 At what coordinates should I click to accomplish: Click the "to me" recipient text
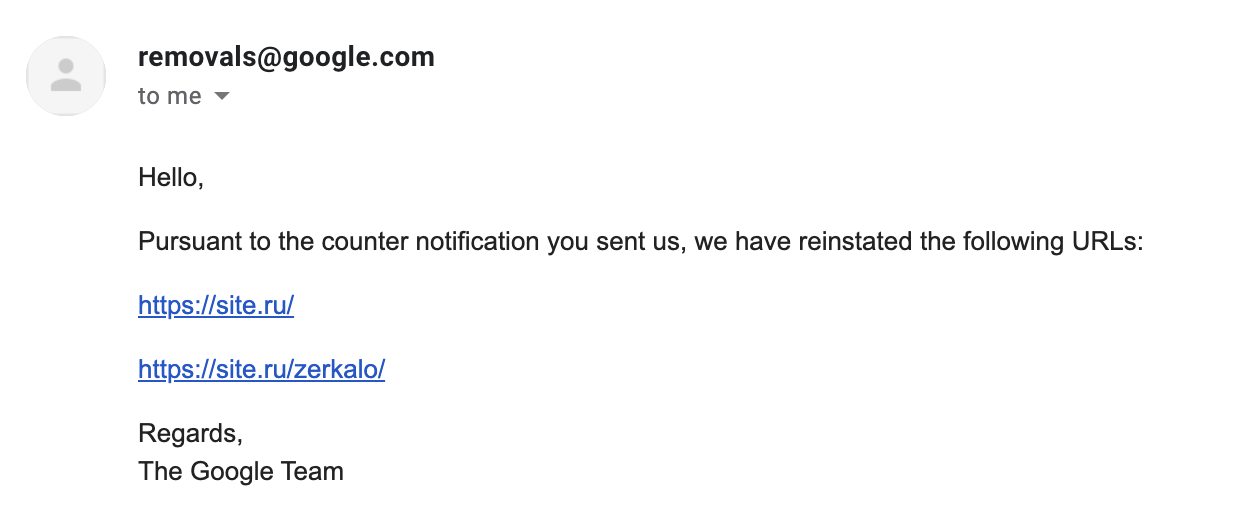point(169,97)
